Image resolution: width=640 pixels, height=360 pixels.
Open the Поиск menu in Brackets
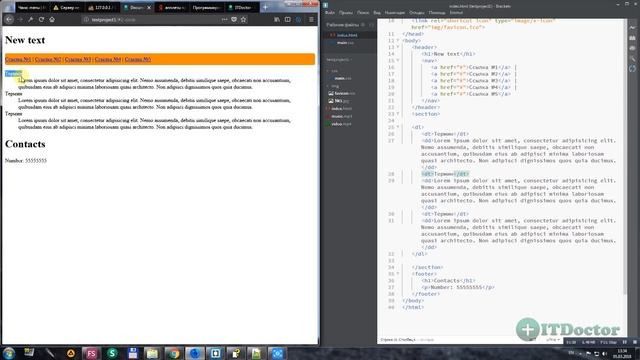[x=363, y=13]
